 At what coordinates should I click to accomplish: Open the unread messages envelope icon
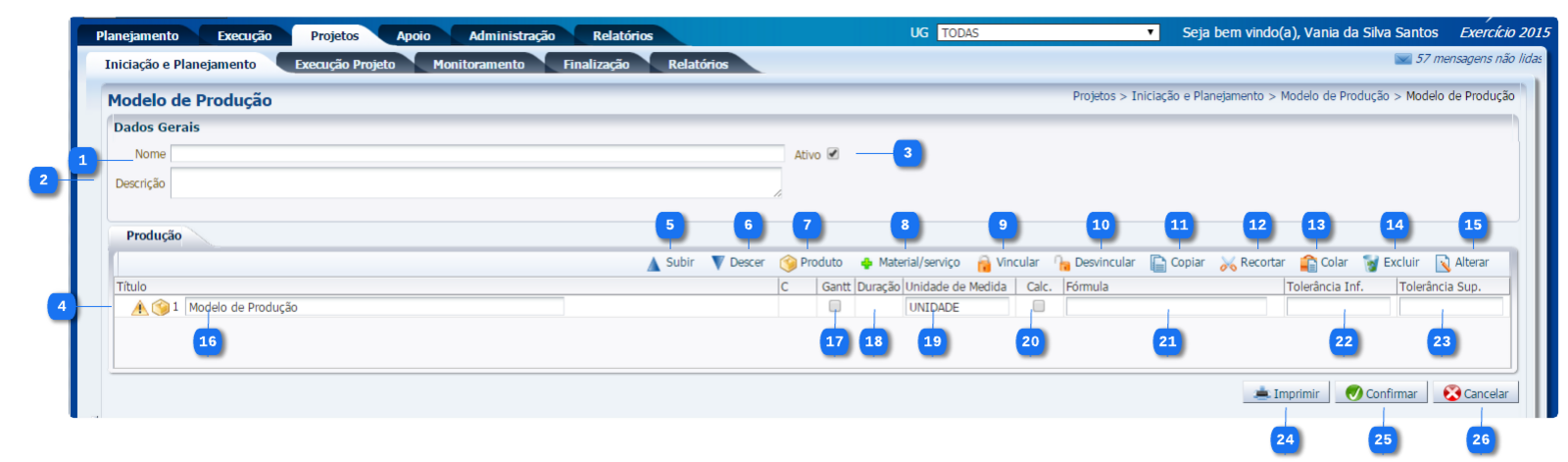[1402, 59]
